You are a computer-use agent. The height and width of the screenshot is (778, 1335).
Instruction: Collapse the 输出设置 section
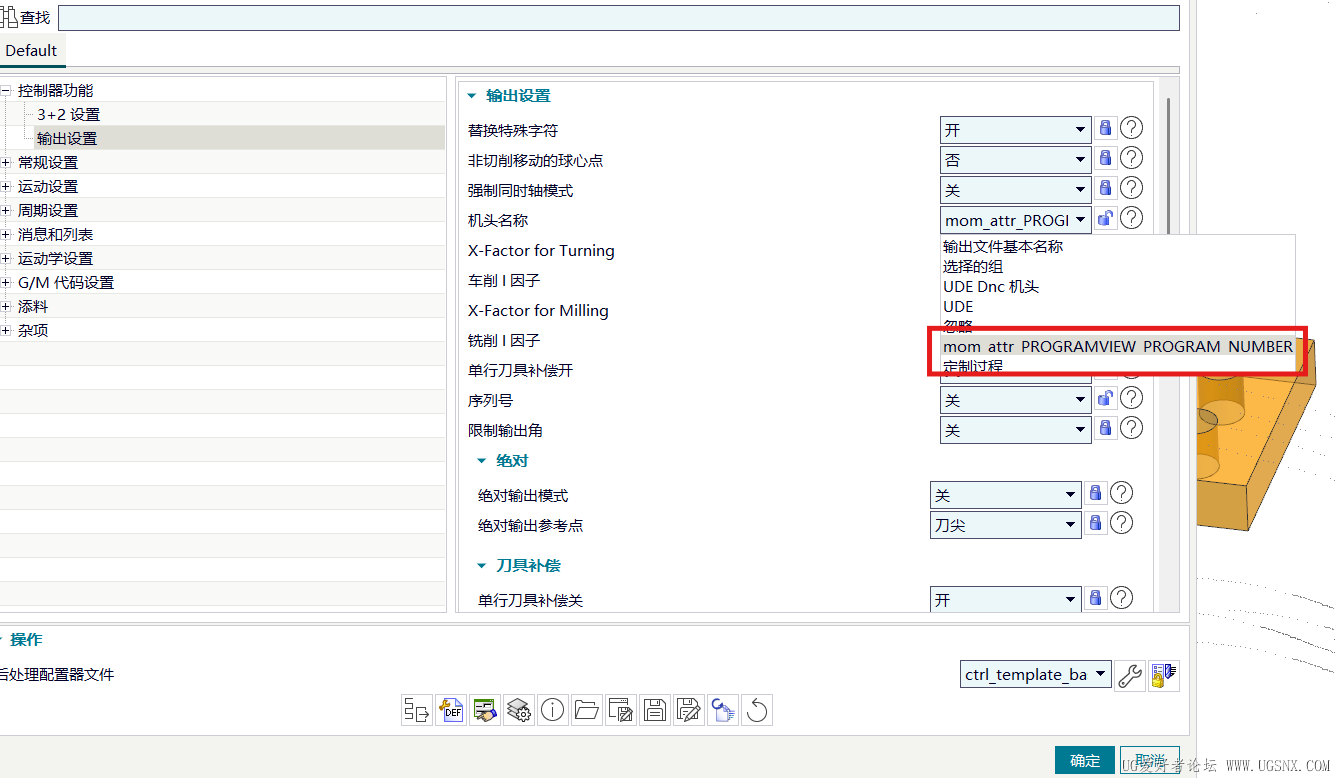472,96
